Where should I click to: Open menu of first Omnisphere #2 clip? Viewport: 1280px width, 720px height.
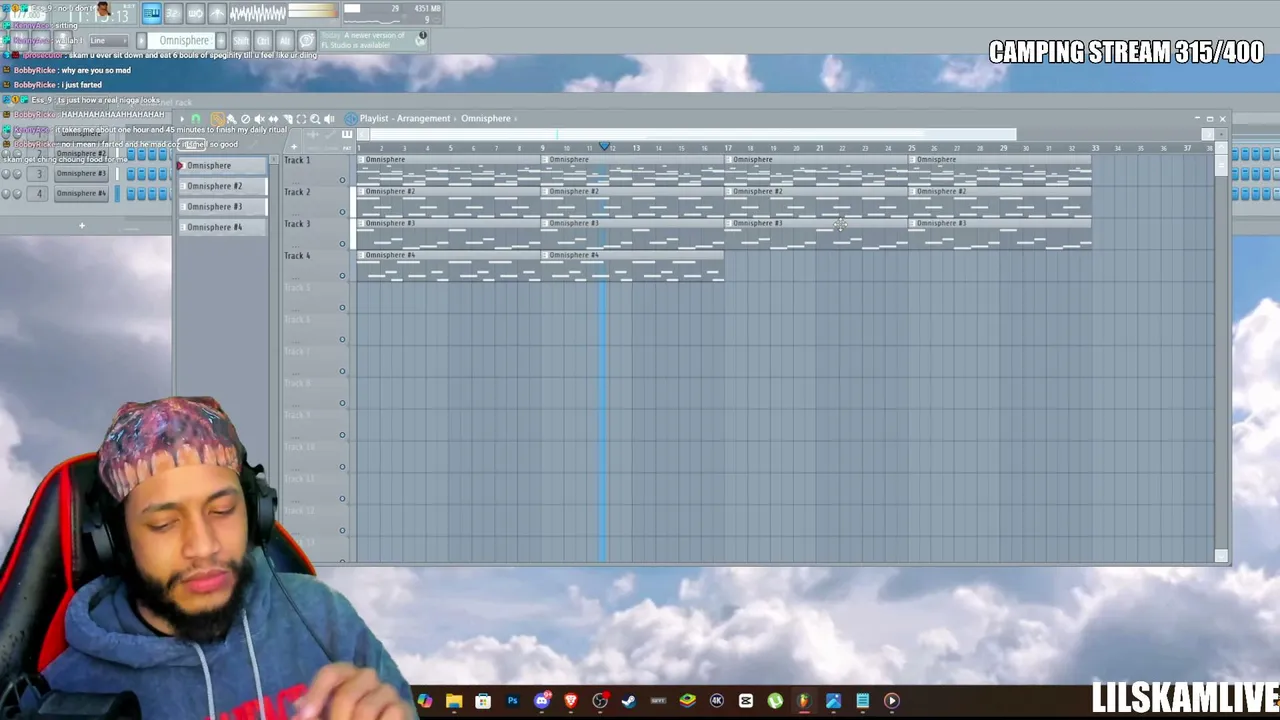362,191
